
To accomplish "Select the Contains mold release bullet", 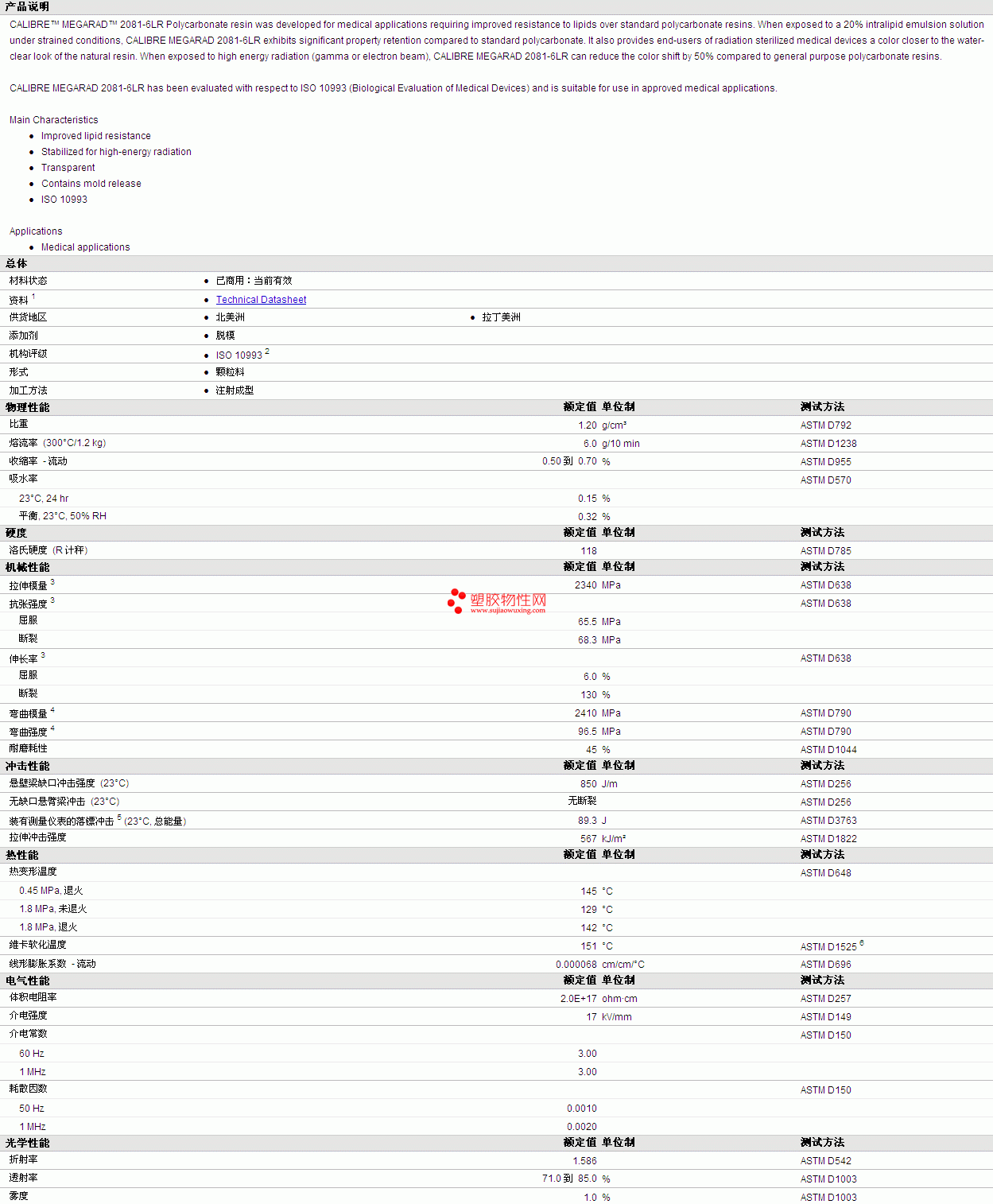I will pos(91,184).
